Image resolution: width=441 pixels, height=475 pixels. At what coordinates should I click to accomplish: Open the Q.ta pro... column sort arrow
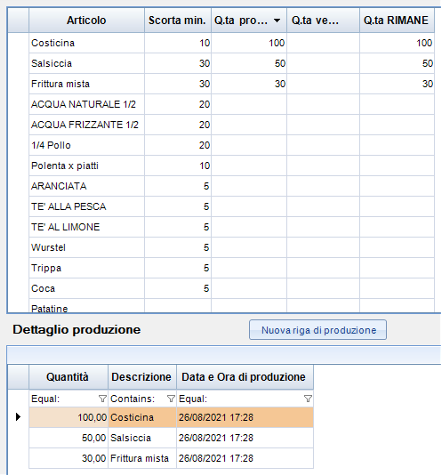tap(277, 21)
